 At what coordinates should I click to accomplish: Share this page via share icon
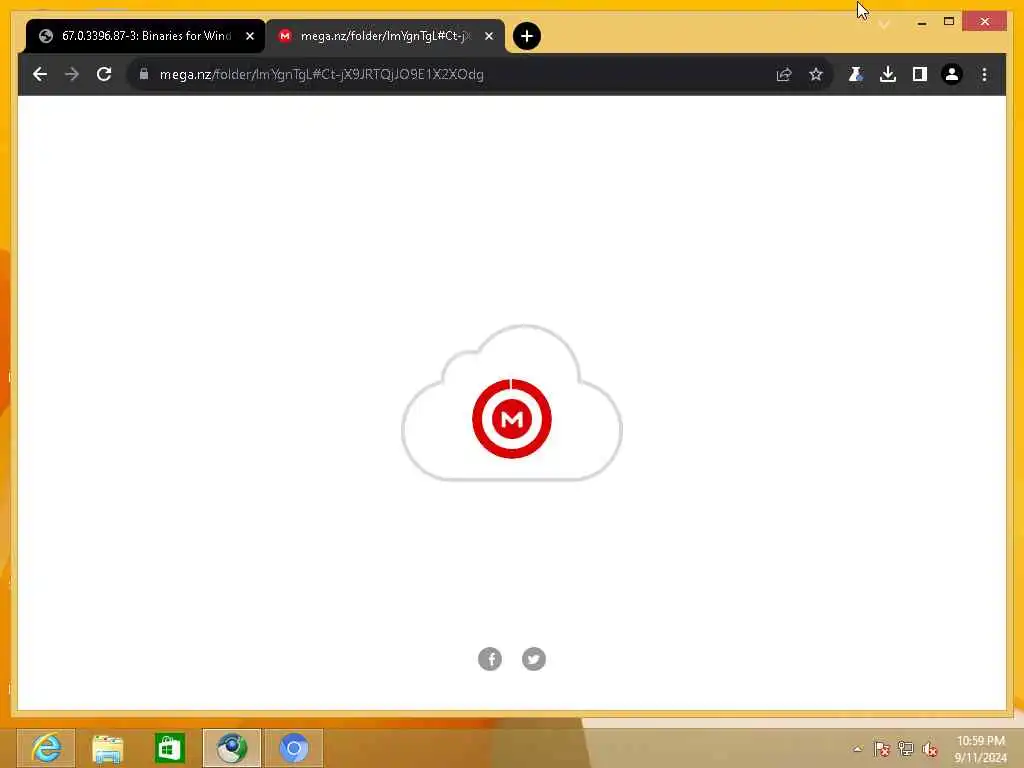point(784,74)
